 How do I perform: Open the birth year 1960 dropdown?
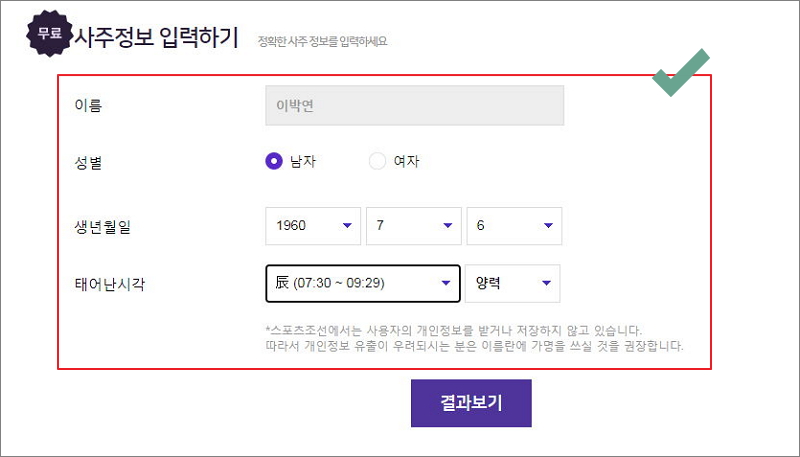click(x=313, y=226)
